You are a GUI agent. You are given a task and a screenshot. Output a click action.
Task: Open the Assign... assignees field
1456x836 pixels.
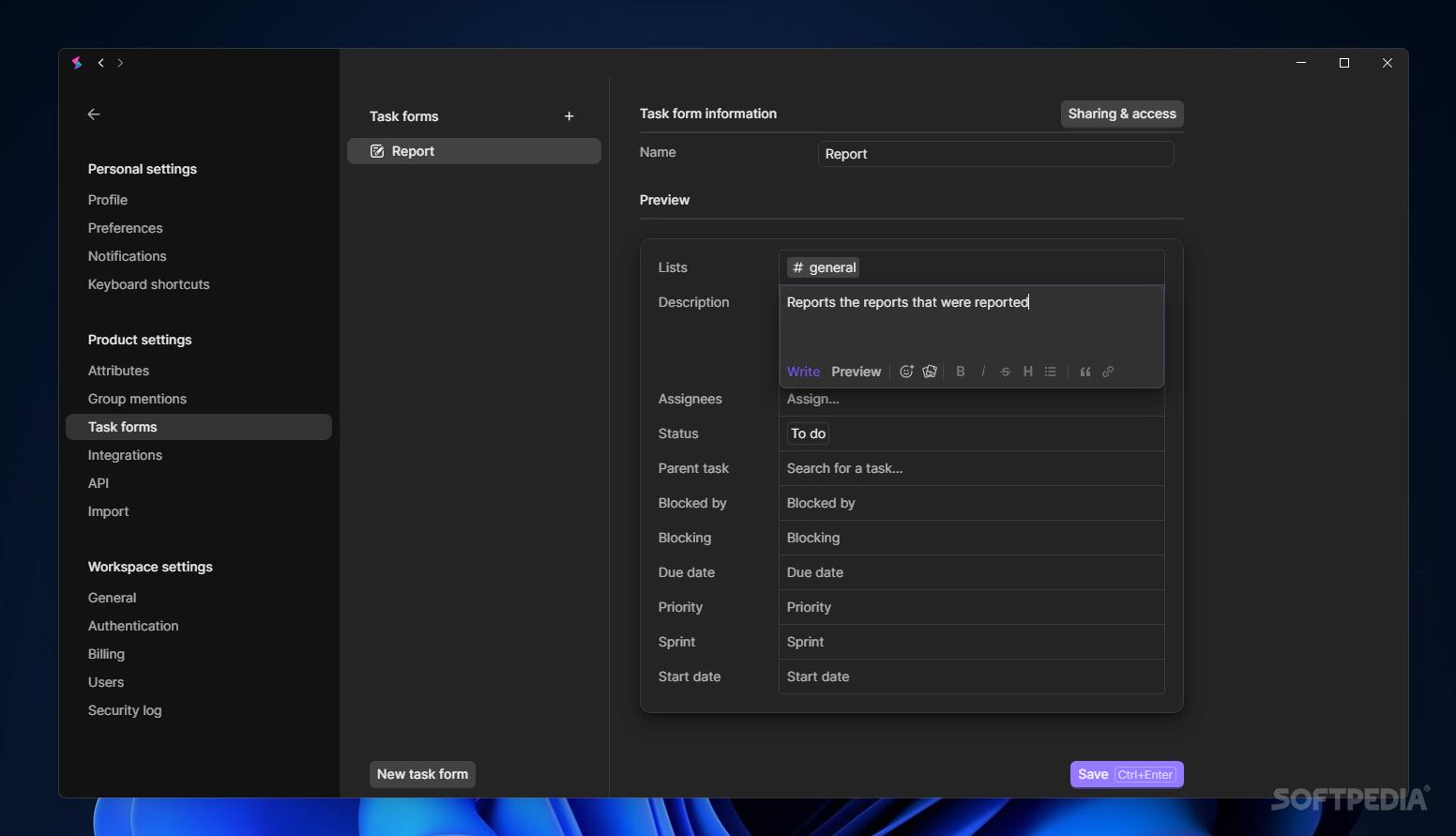click(972, 399)
